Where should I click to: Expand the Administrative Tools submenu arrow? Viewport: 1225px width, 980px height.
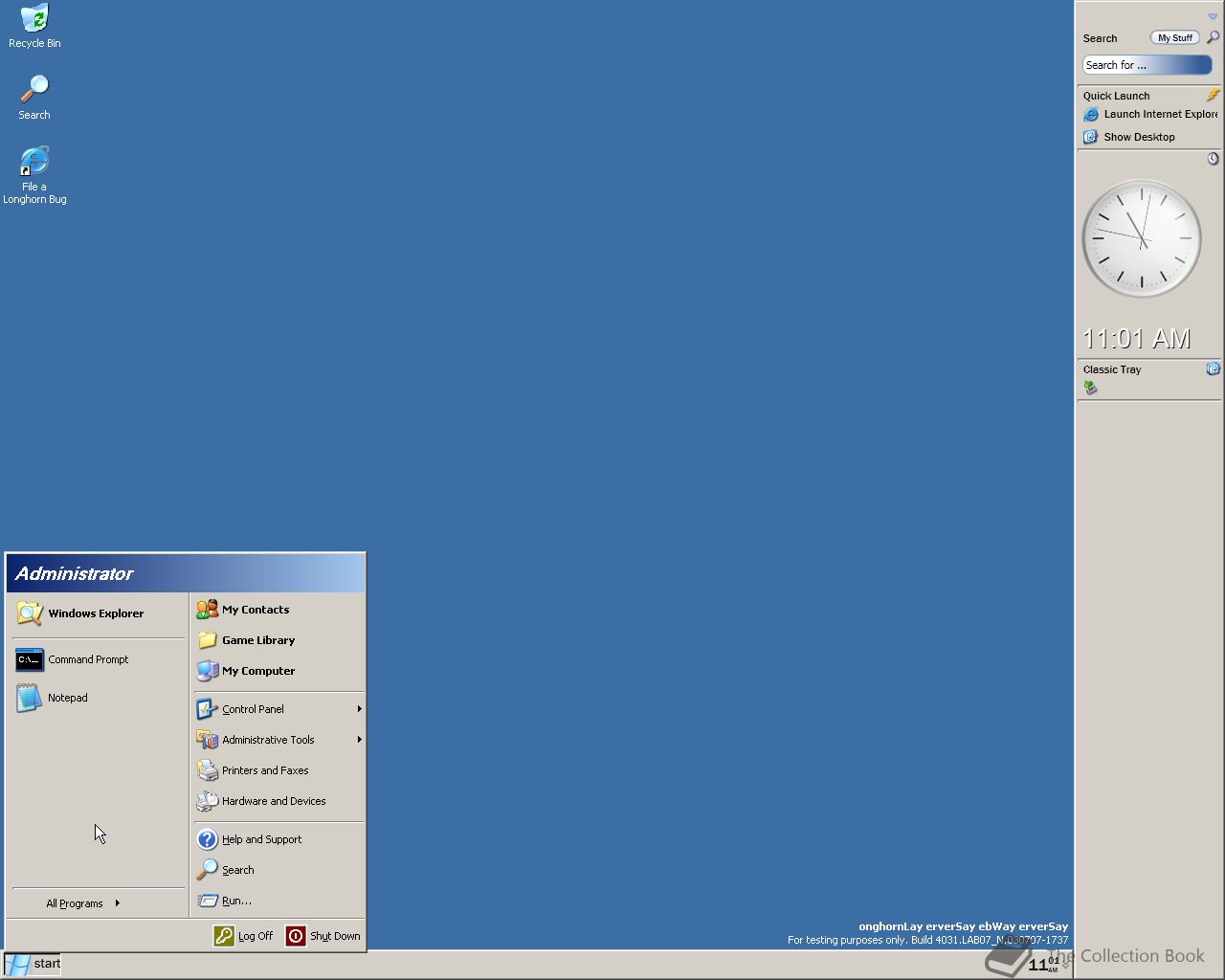click(359, 740)
